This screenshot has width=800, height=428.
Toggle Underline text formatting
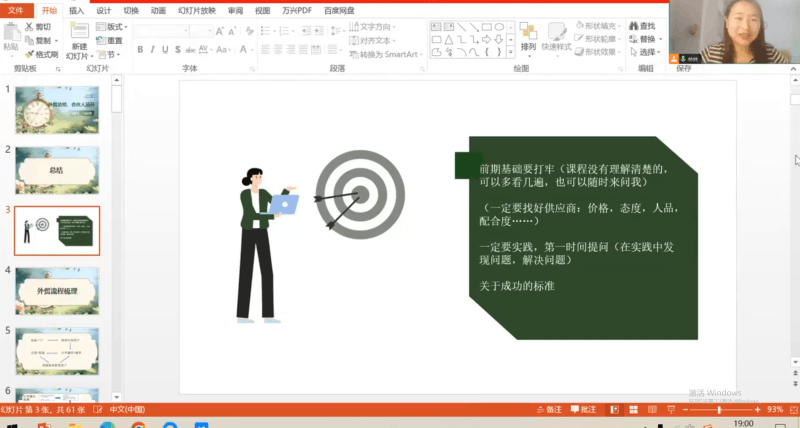tap(167, 49)
